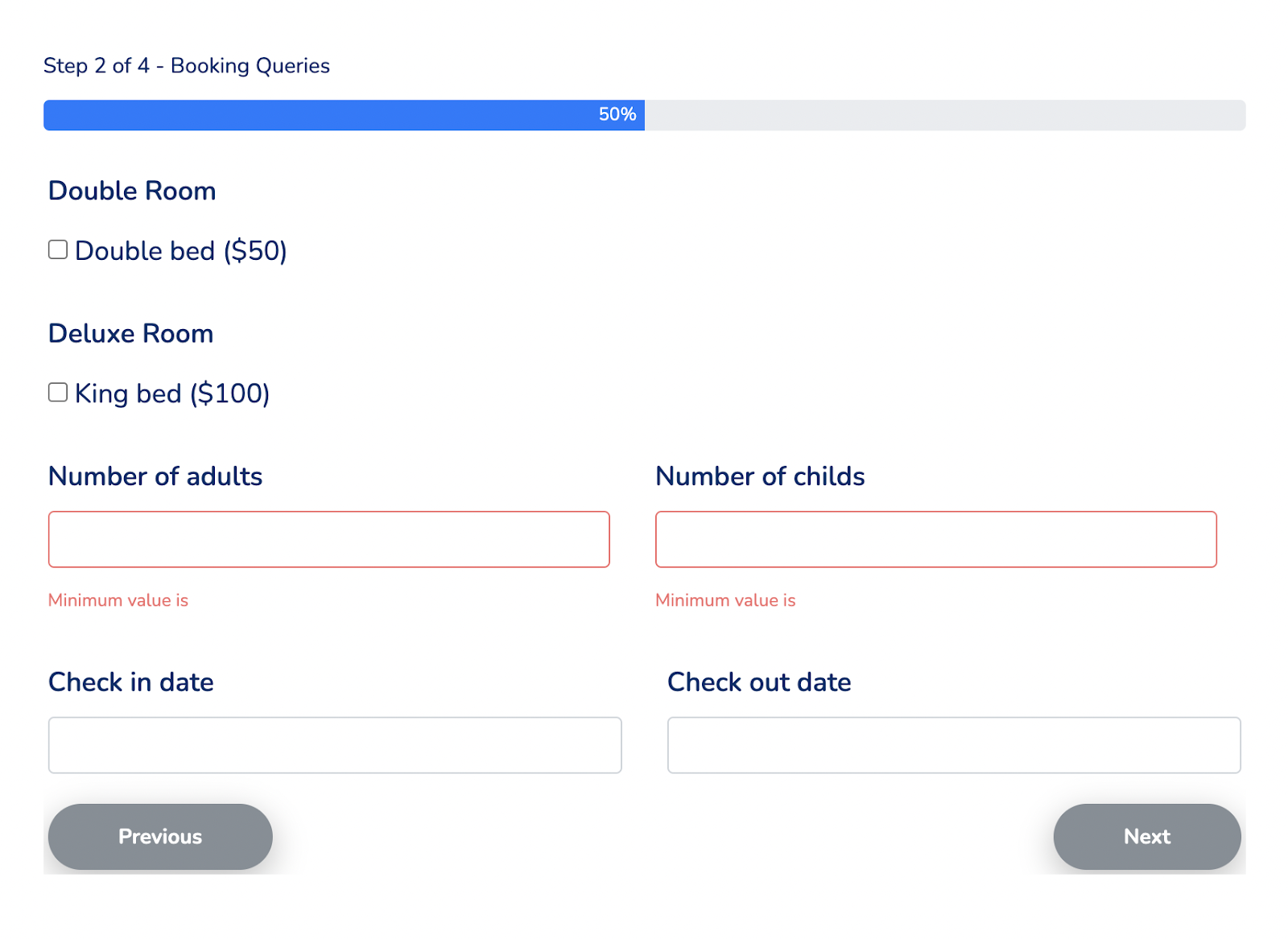
Task: Focus the Number of childs input field
Action: point(935,539)
